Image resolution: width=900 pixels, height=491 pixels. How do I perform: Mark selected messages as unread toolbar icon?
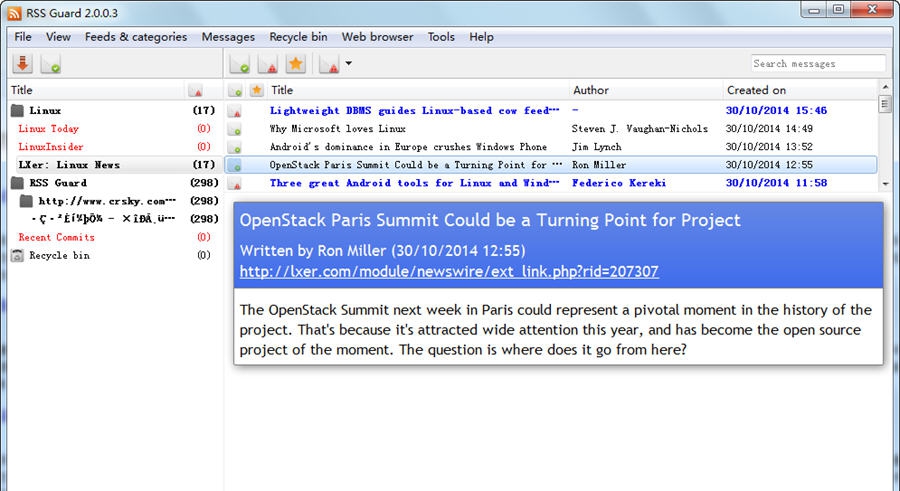(267, 63)
